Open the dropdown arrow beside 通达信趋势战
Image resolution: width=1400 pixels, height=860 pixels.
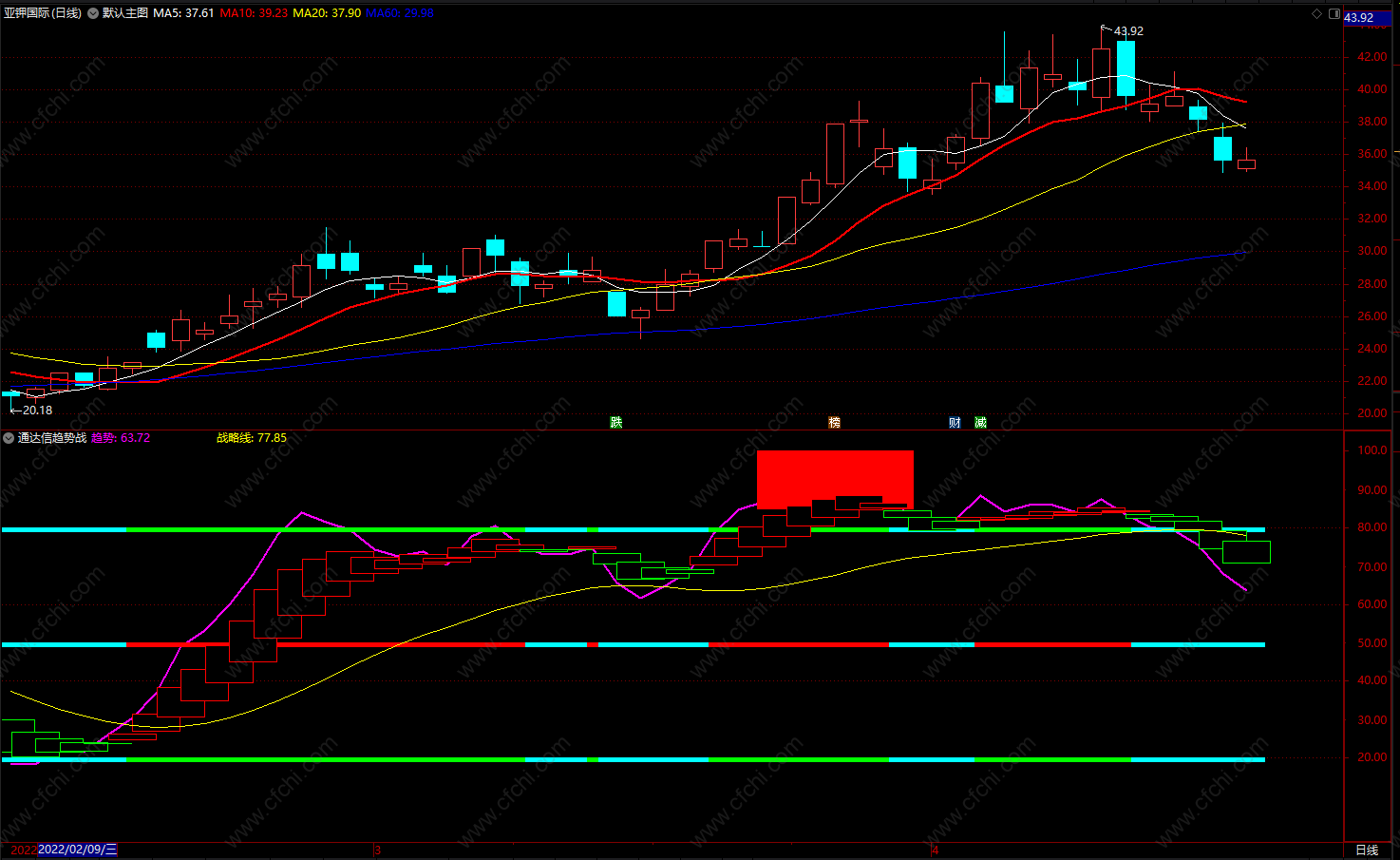tap(9, 438)
